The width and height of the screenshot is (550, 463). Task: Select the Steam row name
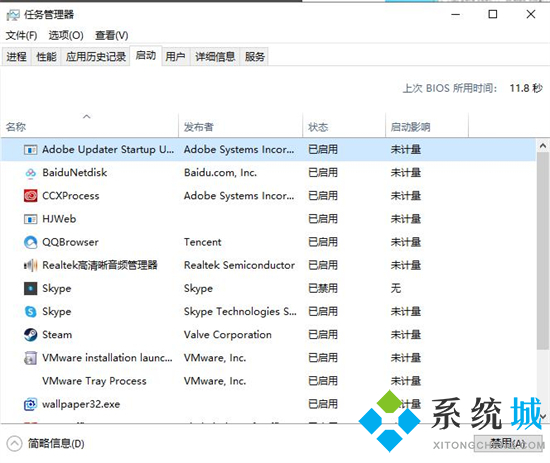point(57,335)
